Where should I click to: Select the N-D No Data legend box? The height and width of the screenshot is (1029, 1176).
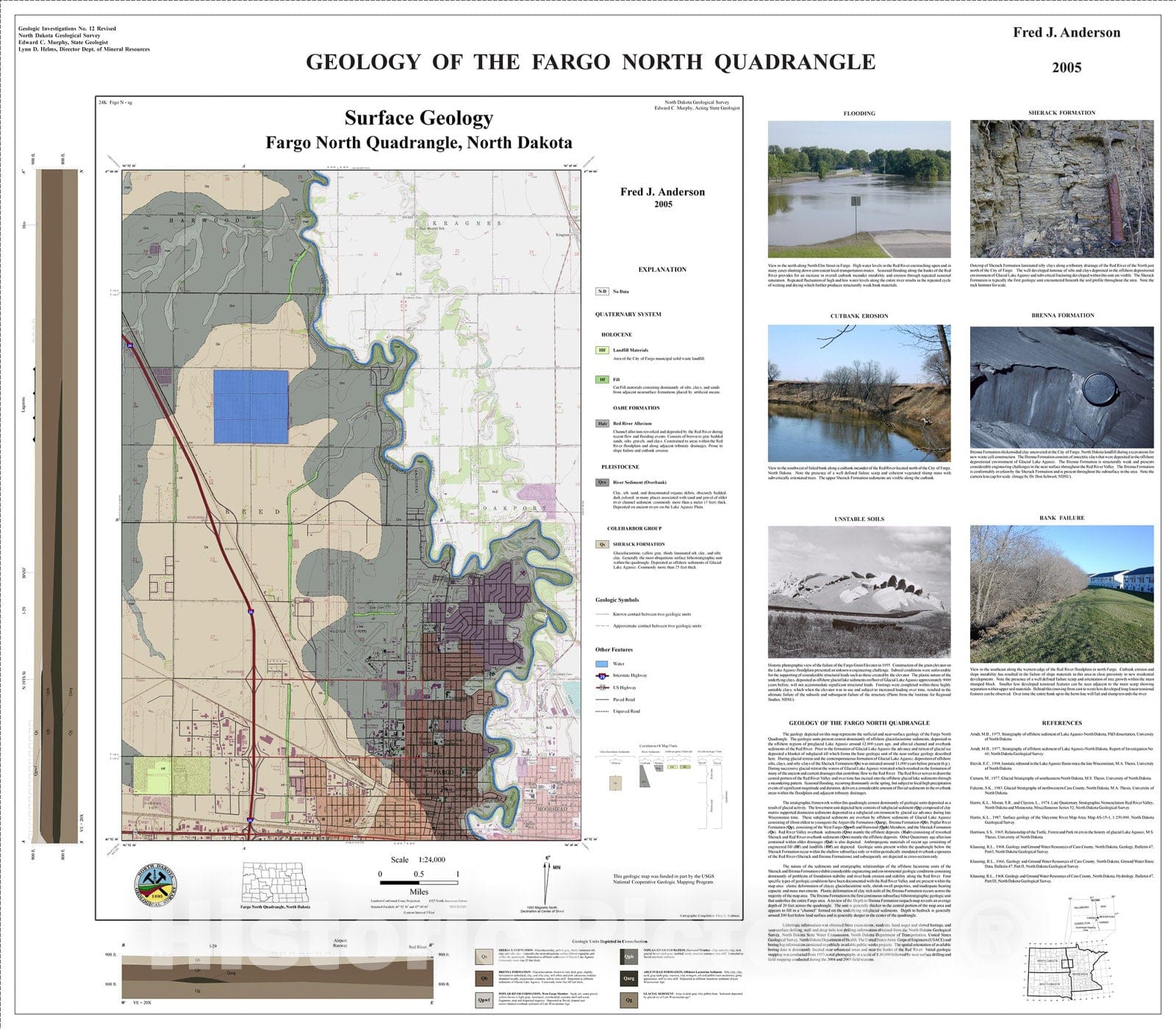click(x=602, y=292)
